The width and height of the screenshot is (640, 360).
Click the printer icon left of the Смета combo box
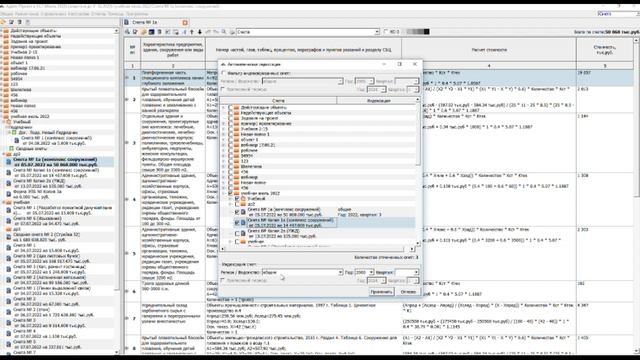coord(232,32)
